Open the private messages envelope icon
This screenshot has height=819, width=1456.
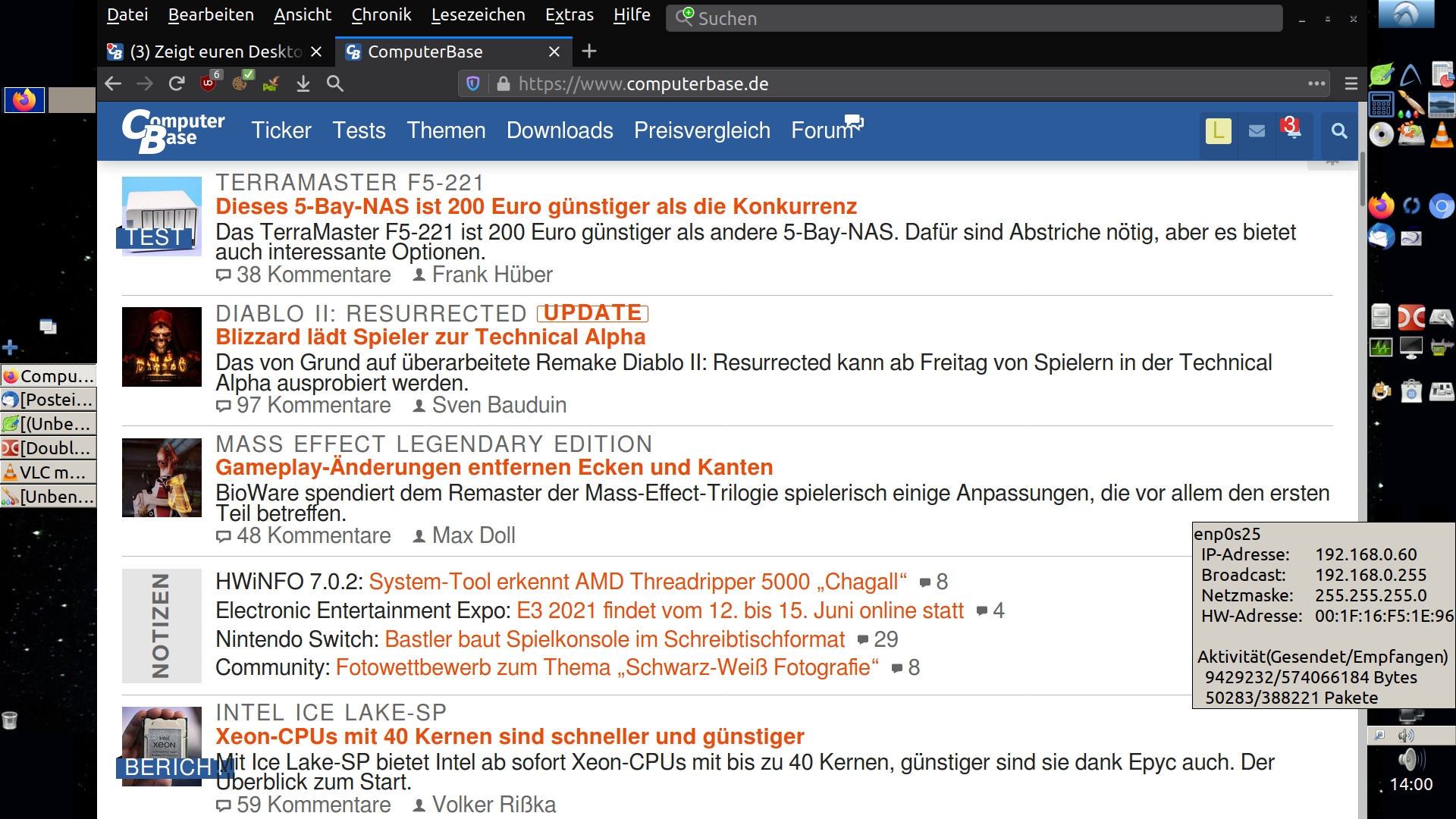pos(1257,131)
